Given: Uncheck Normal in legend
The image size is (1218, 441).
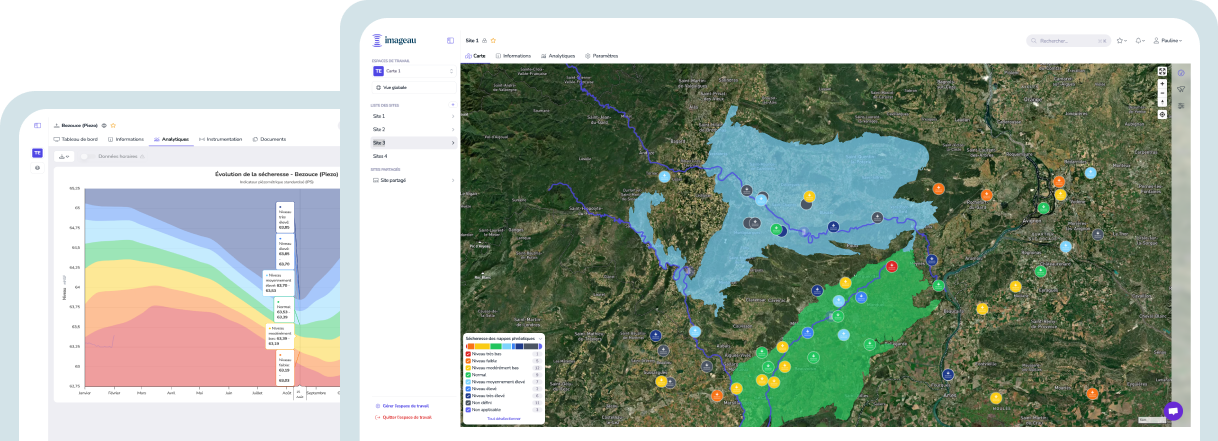Looking at the screenshot, I should [468, 375].
